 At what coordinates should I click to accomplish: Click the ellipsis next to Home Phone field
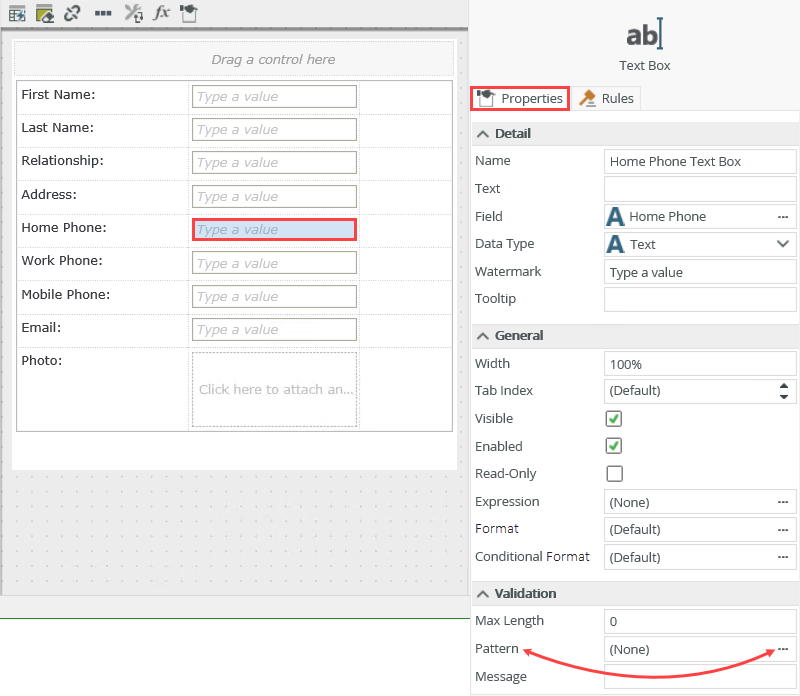point(784,216)
